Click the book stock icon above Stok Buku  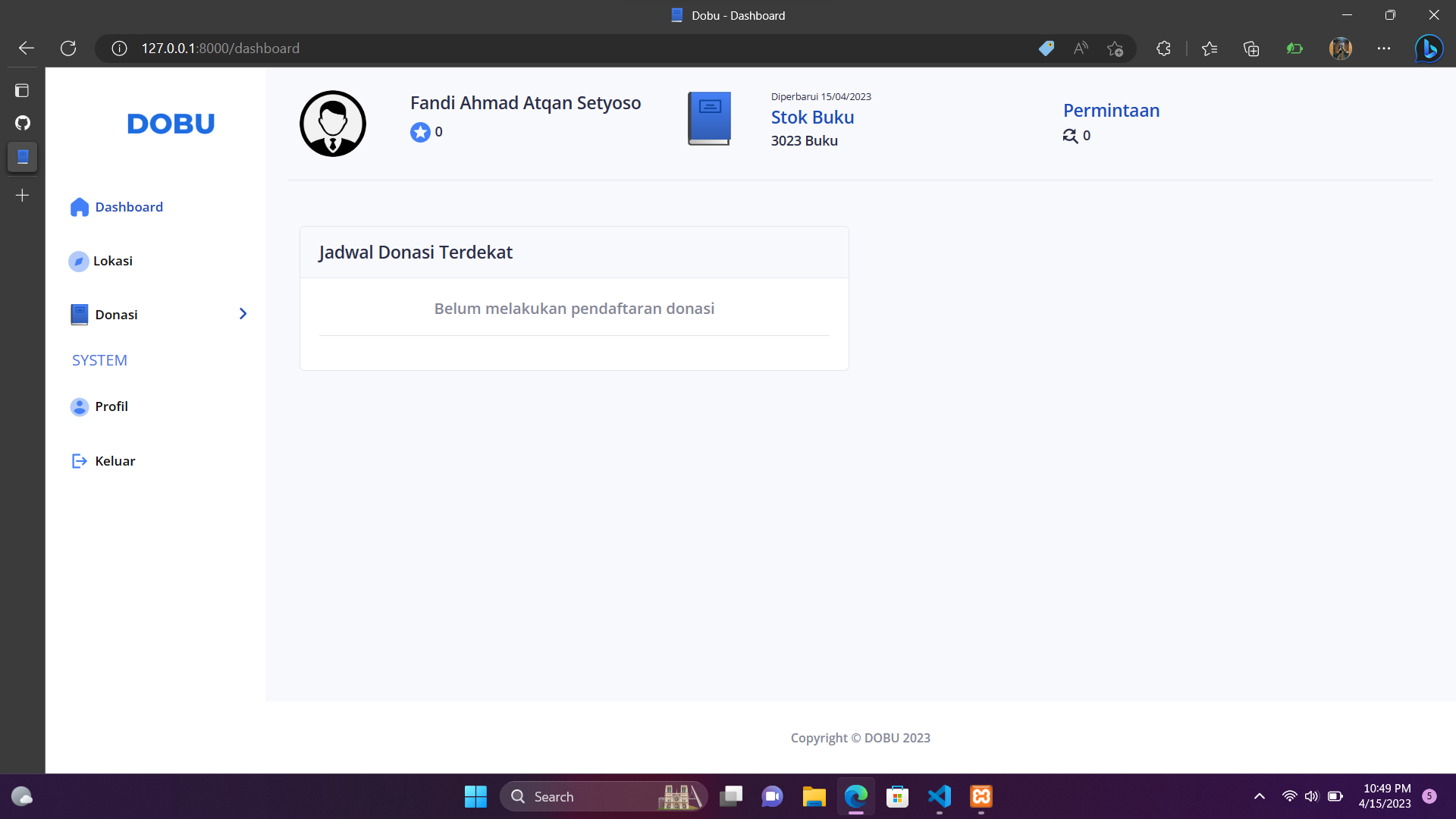[x=709, y=118]
